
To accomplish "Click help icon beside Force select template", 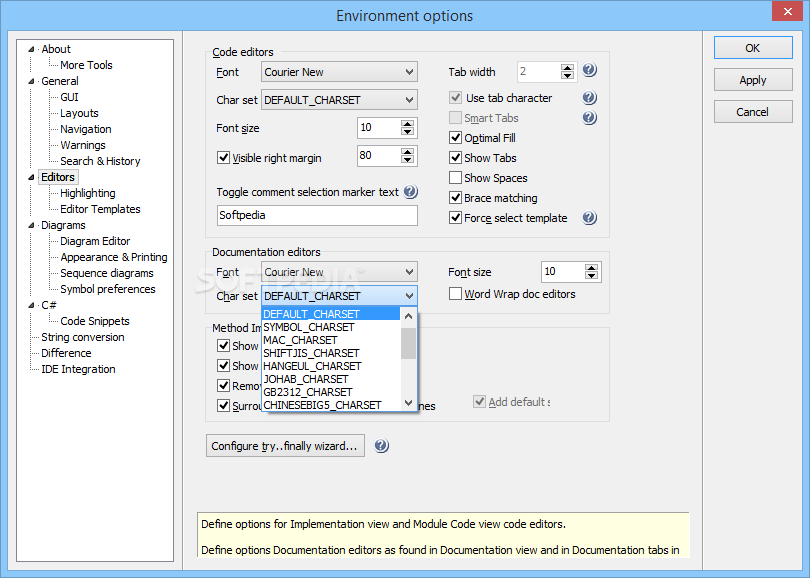I will tap(590, 218).
